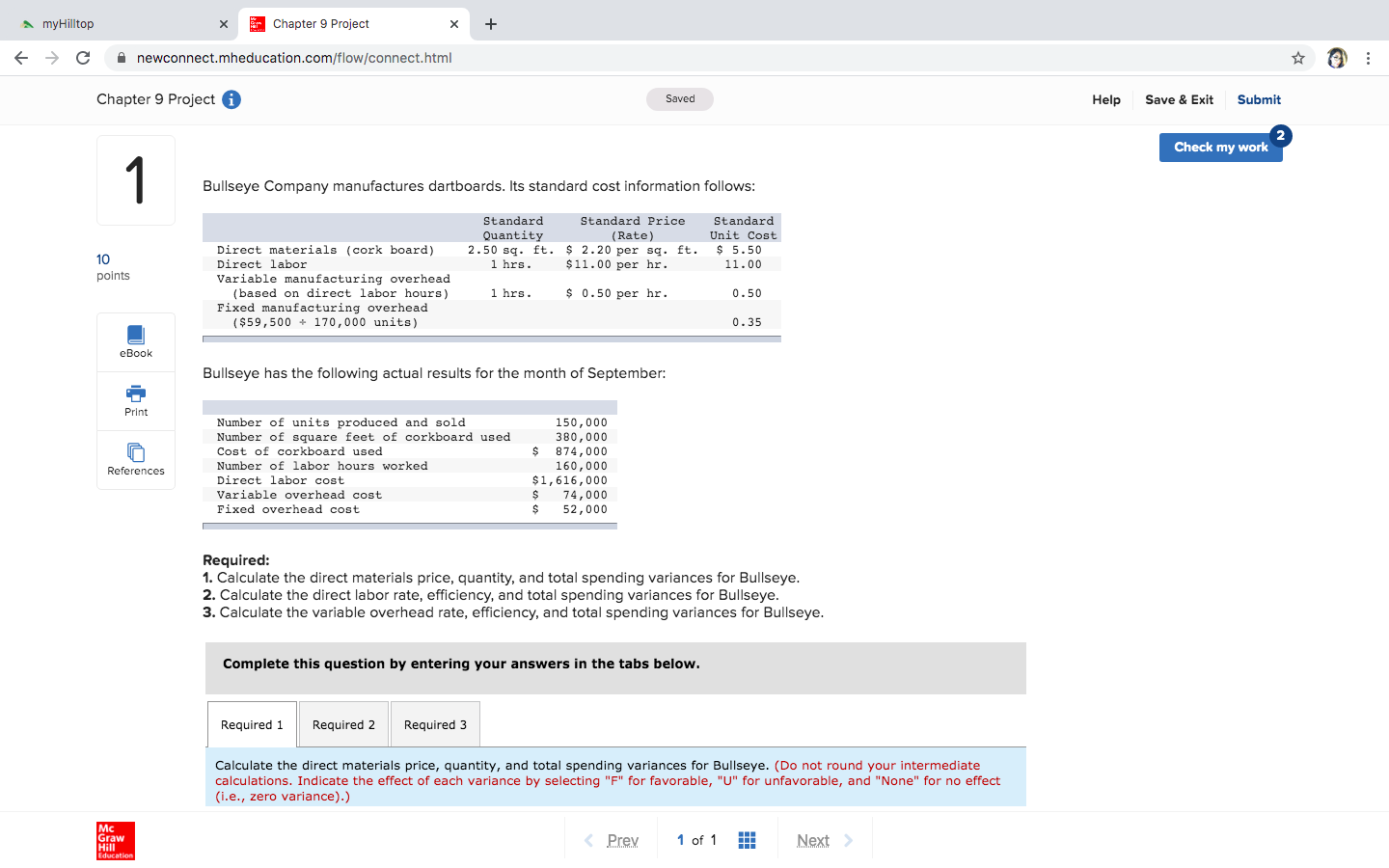Click Check my work button
This screenshot has width=1389, height=868.
[x=1221, y=148]
